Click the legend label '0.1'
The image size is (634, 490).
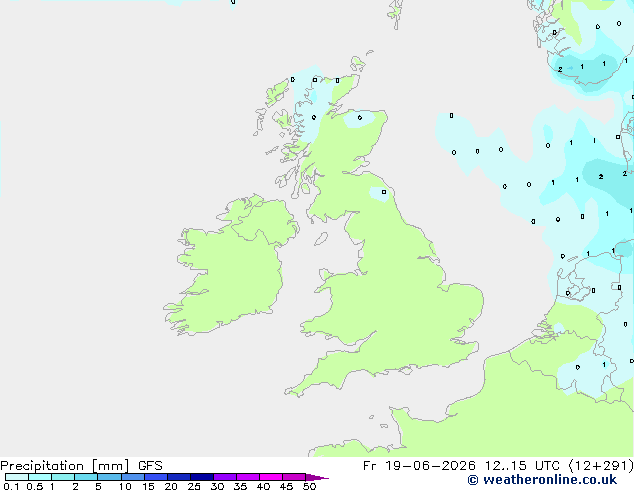pyautogui.click(x=11, y=486)
